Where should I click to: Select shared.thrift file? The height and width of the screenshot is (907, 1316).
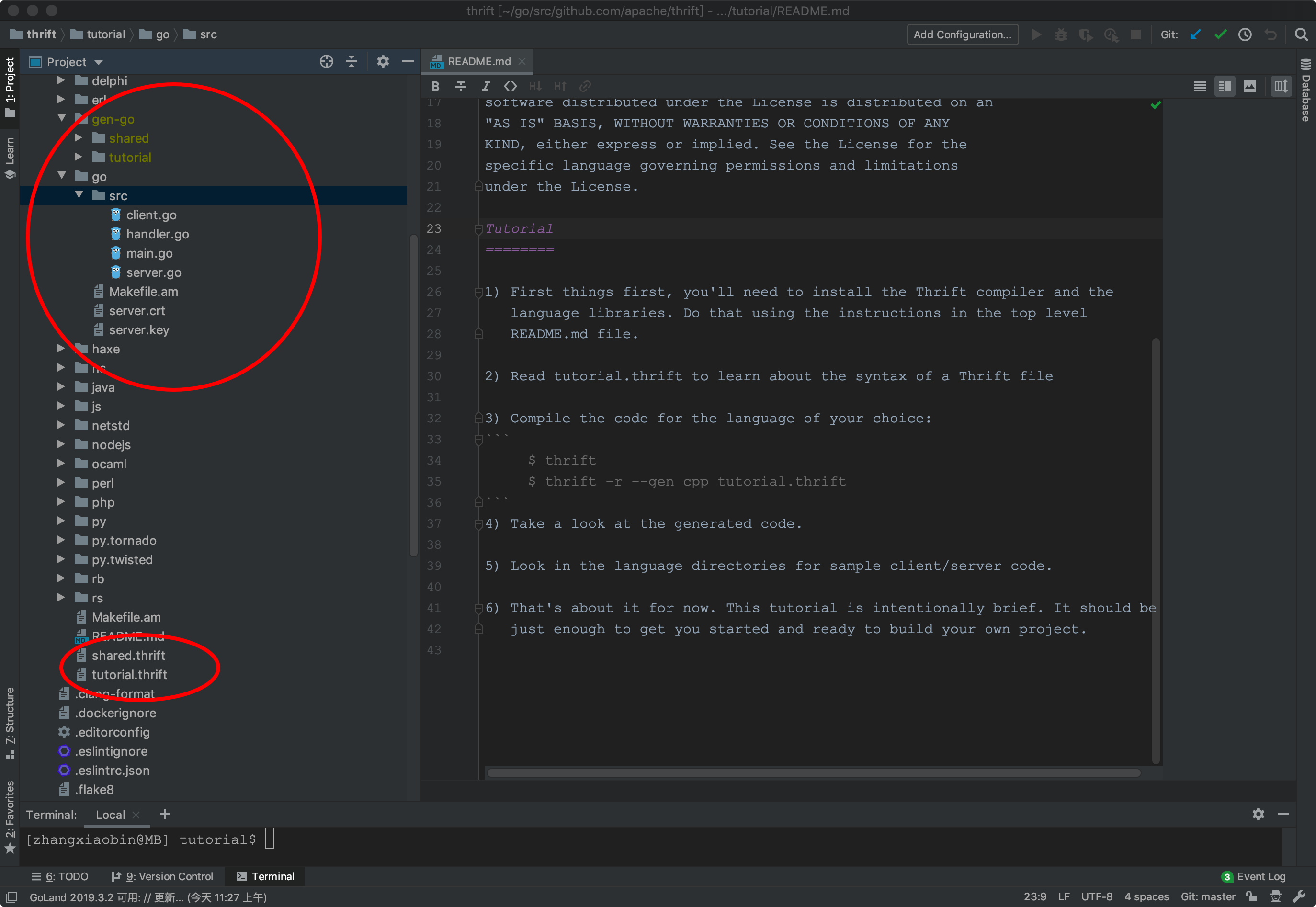point(128,655)
